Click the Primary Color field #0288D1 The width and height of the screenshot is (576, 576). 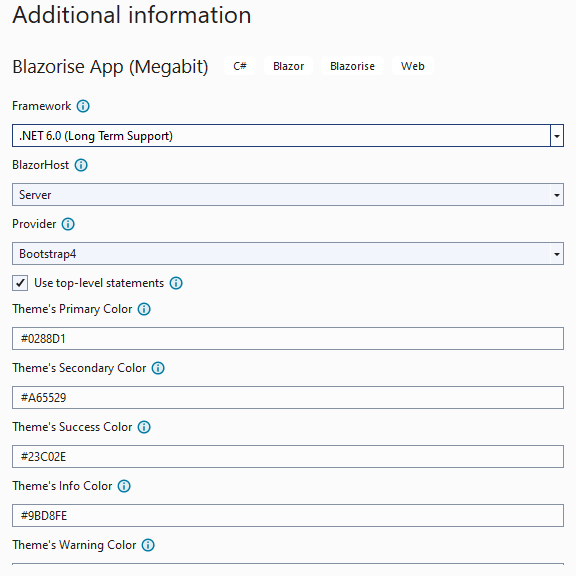pyautogui.click(x=288, y=339)
